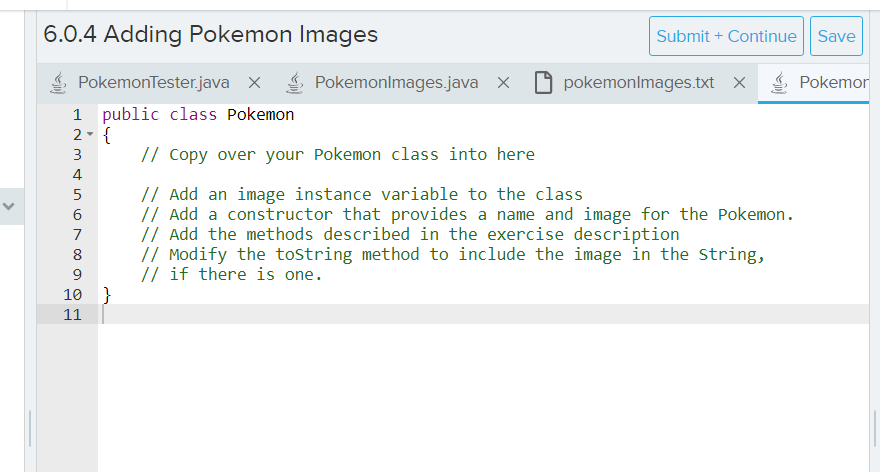Click the left panel resize handle
Image resolution: width=880 pixels, height=472 pixels.
(29, 429)
